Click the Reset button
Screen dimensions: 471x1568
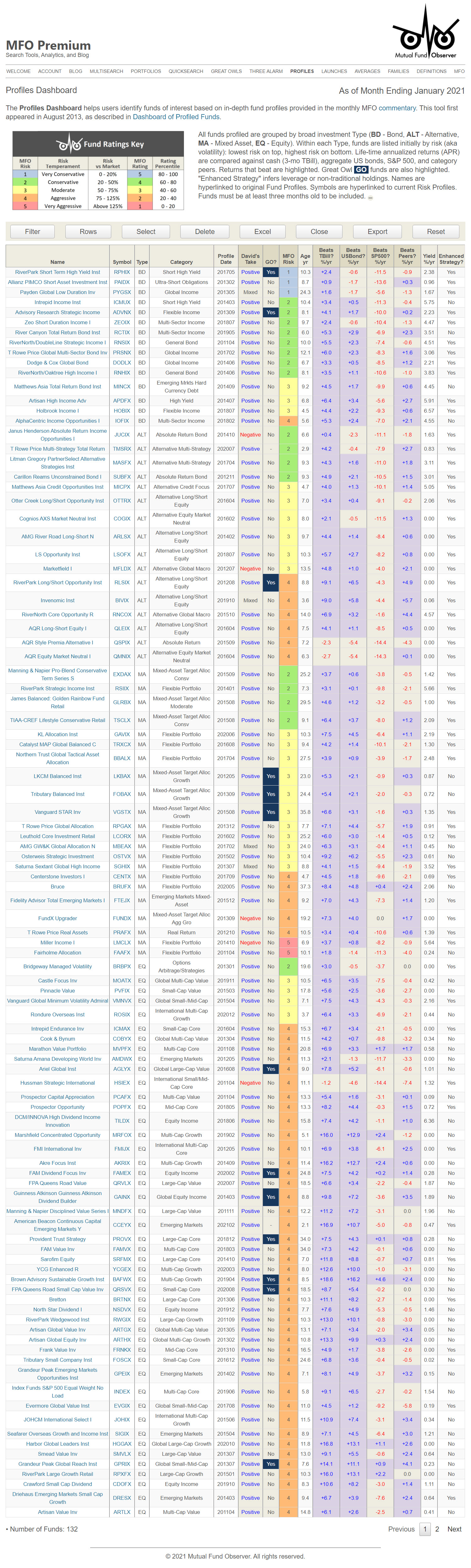coord(436,231)
